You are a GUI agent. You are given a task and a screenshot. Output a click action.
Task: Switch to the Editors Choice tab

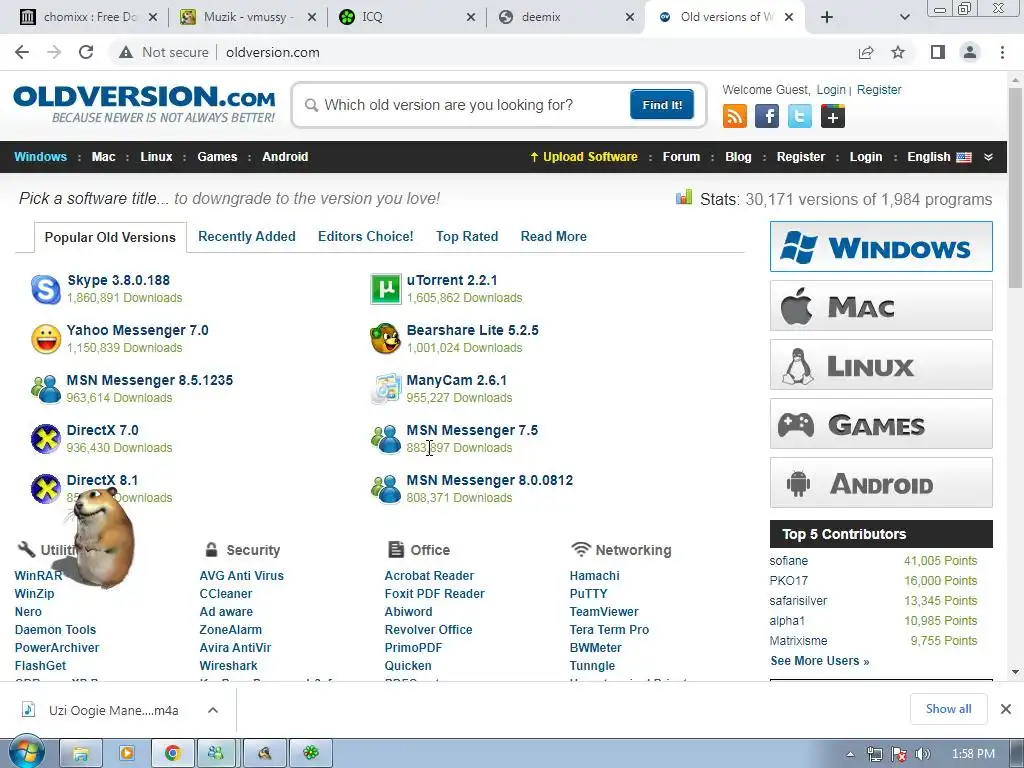click(366, 236)
